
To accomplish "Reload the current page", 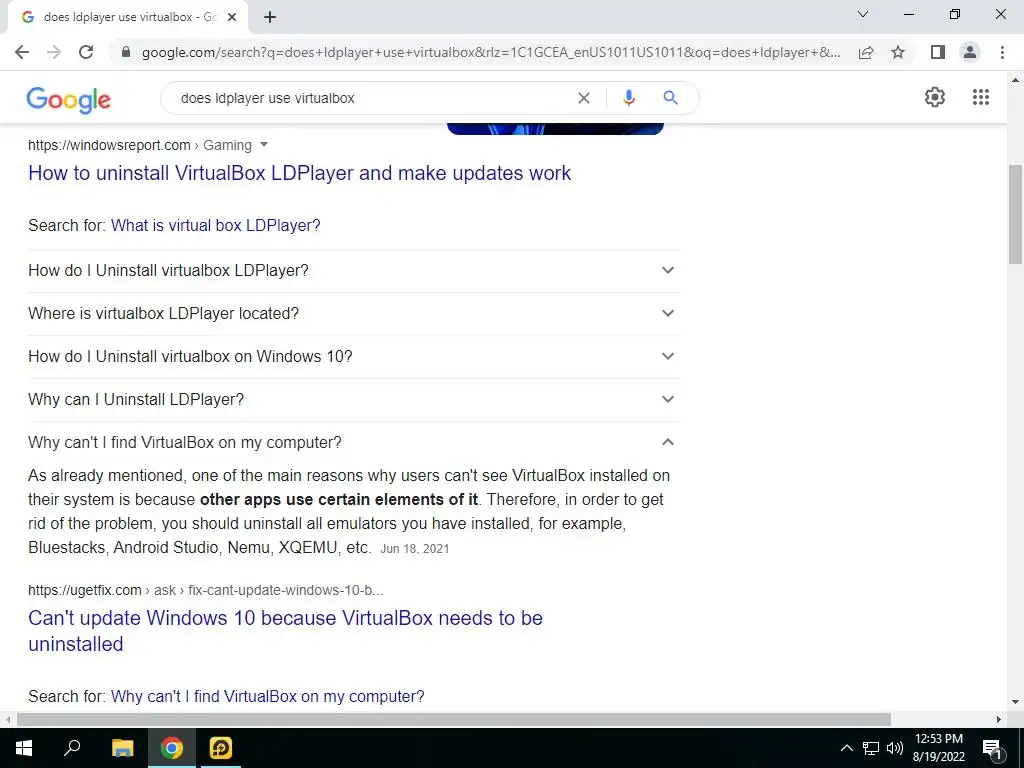I will pos(86,52).
